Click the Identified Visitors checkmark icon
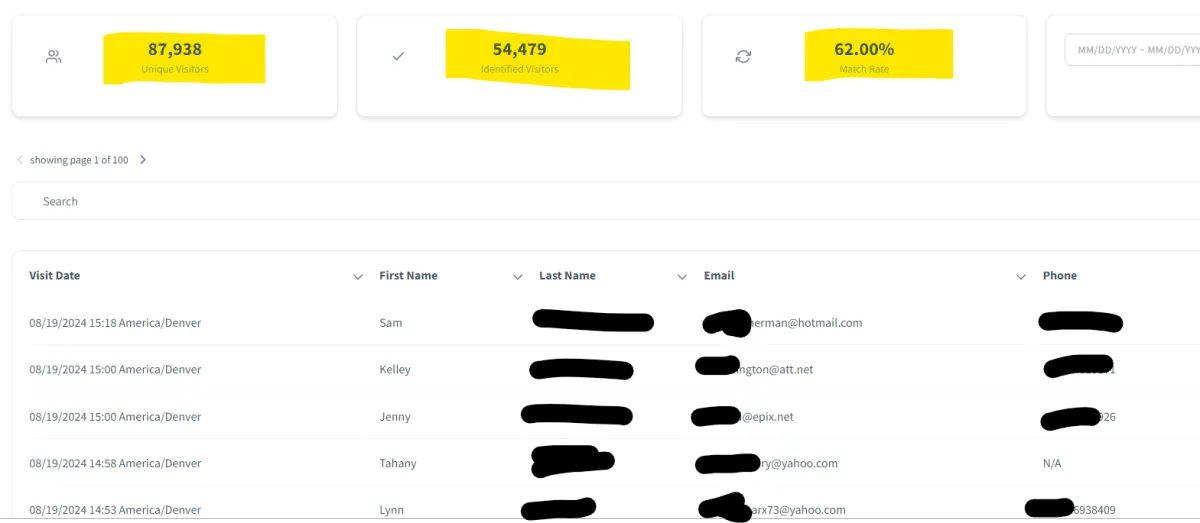 pos(398,57)
